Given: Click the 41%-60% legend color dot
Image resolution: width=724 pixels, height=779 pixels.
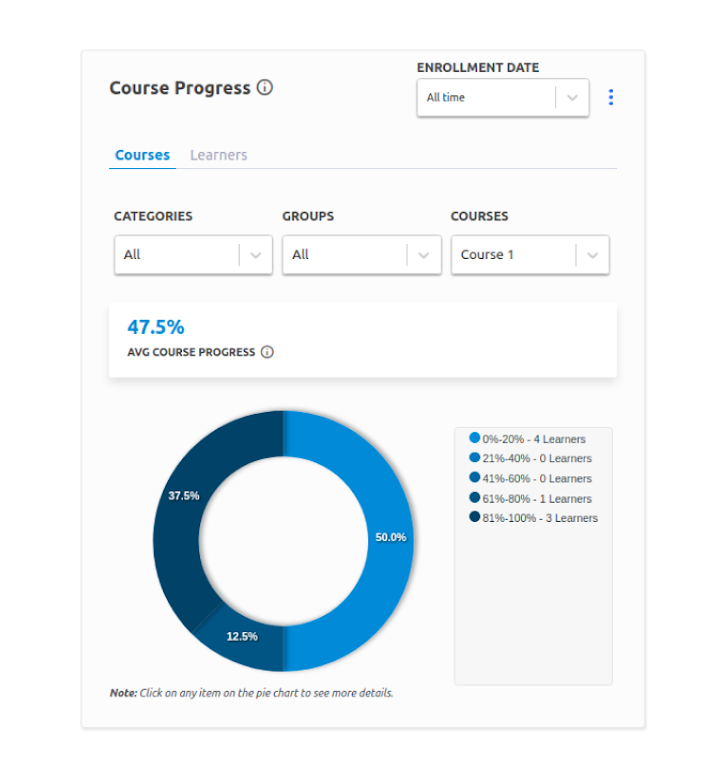Looking at the screenshot, I should 474,478.
